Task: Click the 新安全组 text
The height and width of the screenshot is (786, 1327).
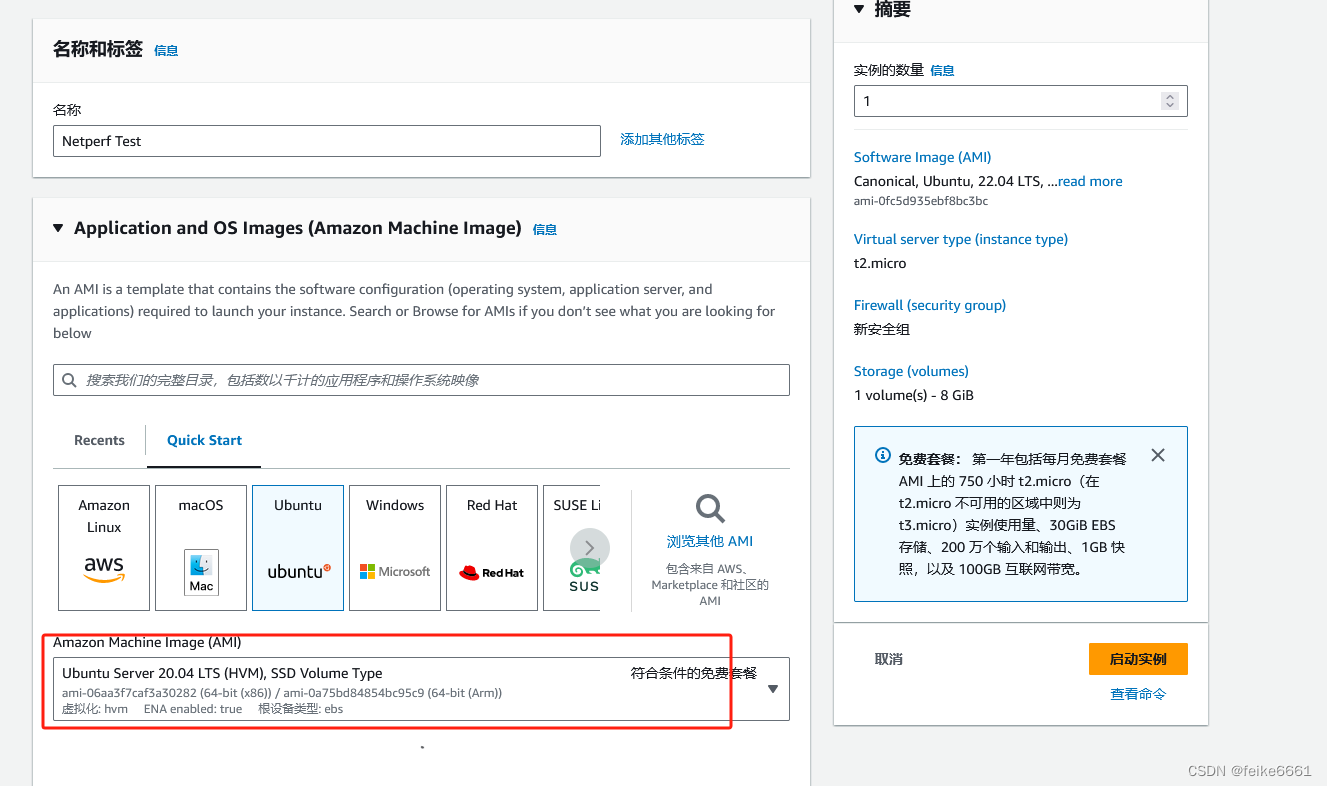Action: pos(882,329)
